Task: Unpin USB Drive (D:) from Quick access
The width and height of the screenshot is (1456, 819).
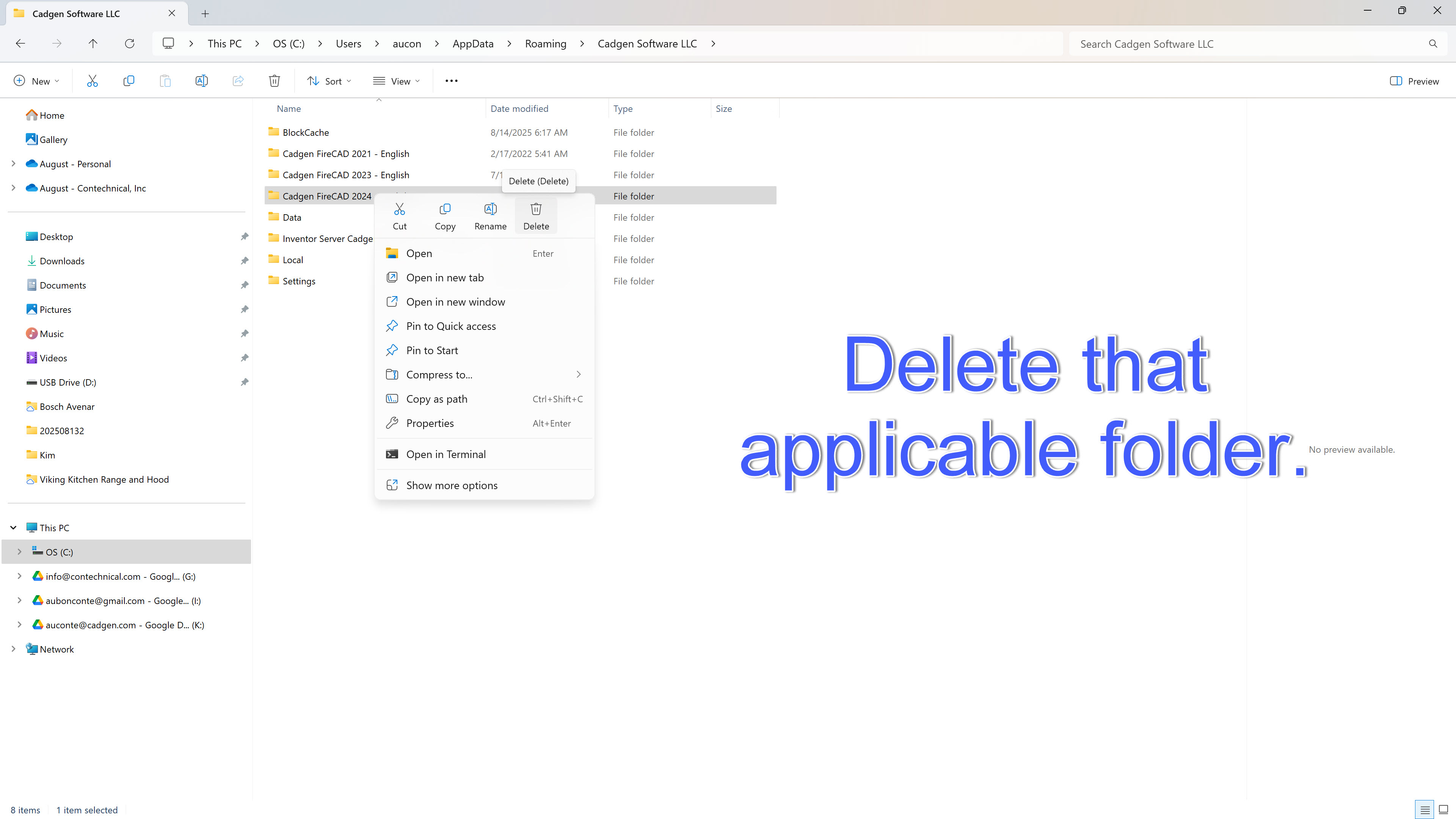Action: [x=244, y=382]
